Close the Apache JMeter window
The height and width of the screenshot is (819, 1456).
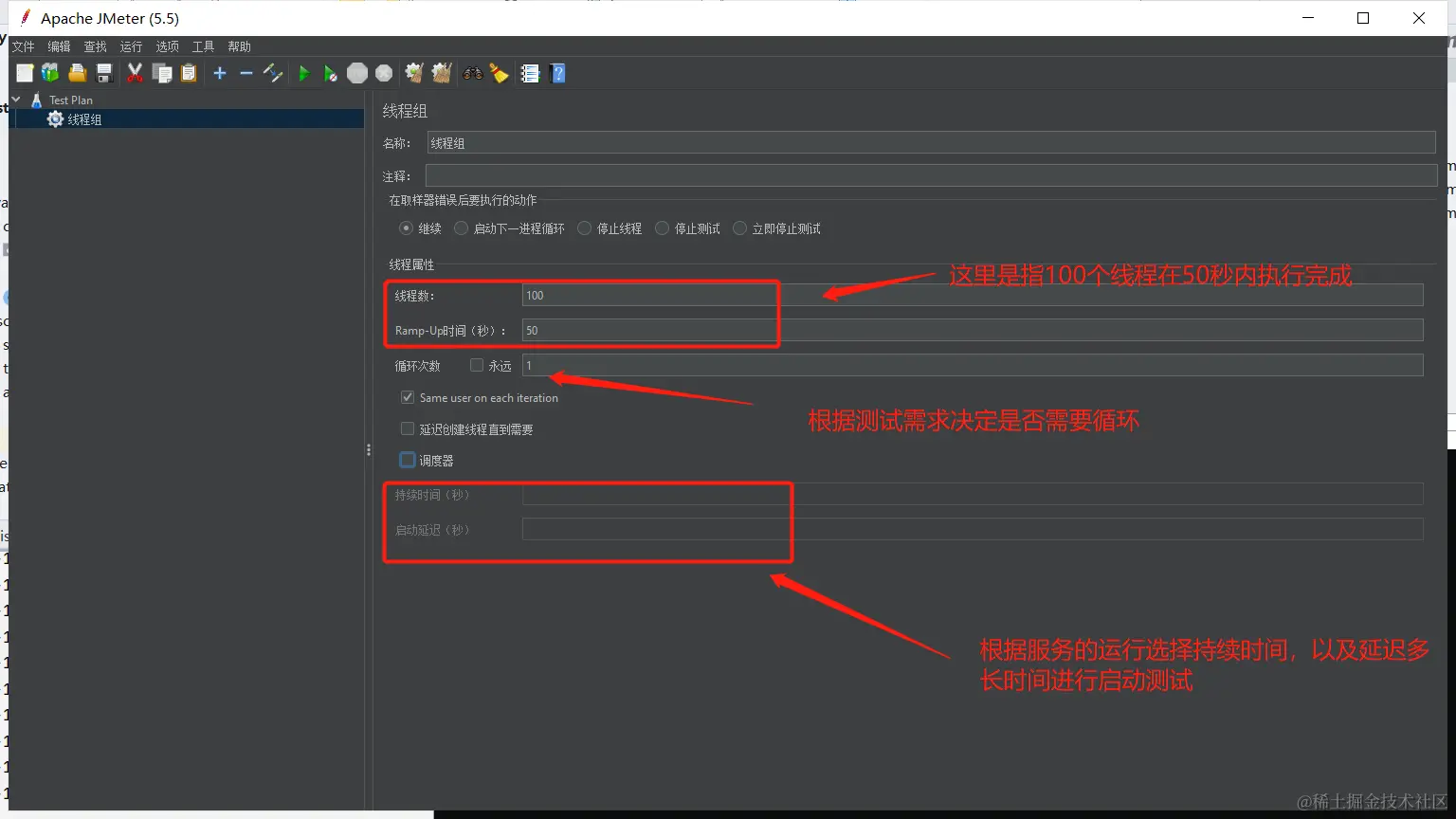coord(1419,18)
